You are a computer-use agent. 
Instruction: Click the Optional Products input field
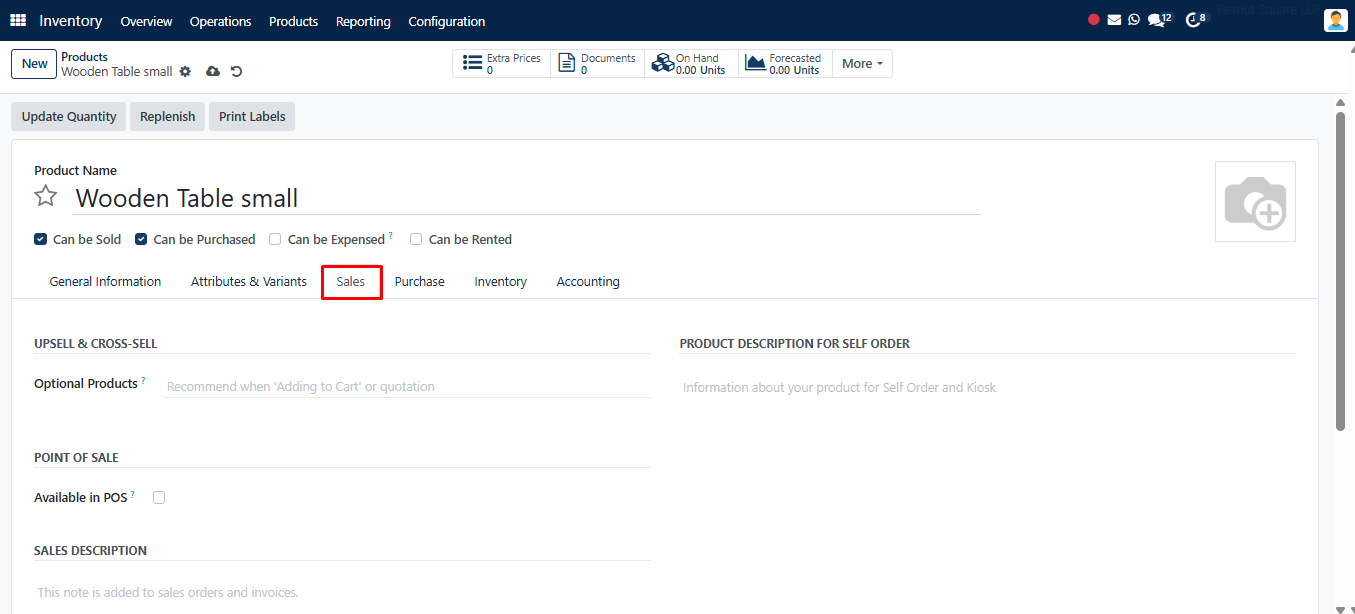(x=406, y=386)
